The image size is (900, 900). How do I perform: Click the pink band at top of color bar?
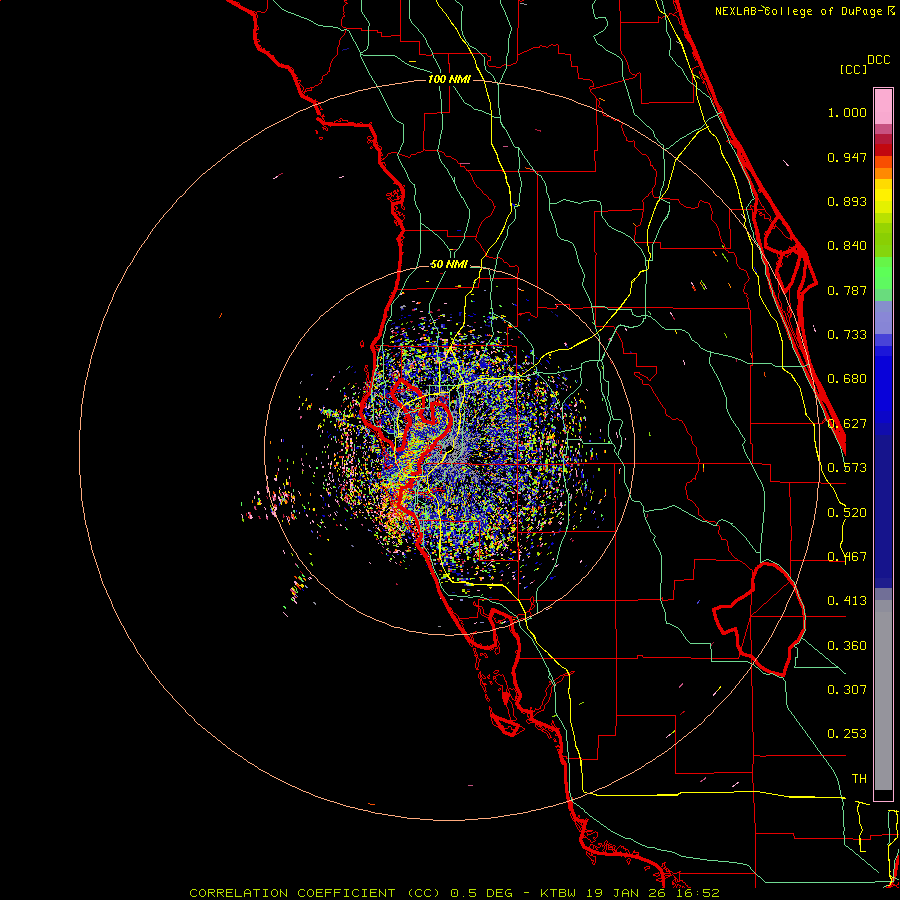[x=883, y=107]
